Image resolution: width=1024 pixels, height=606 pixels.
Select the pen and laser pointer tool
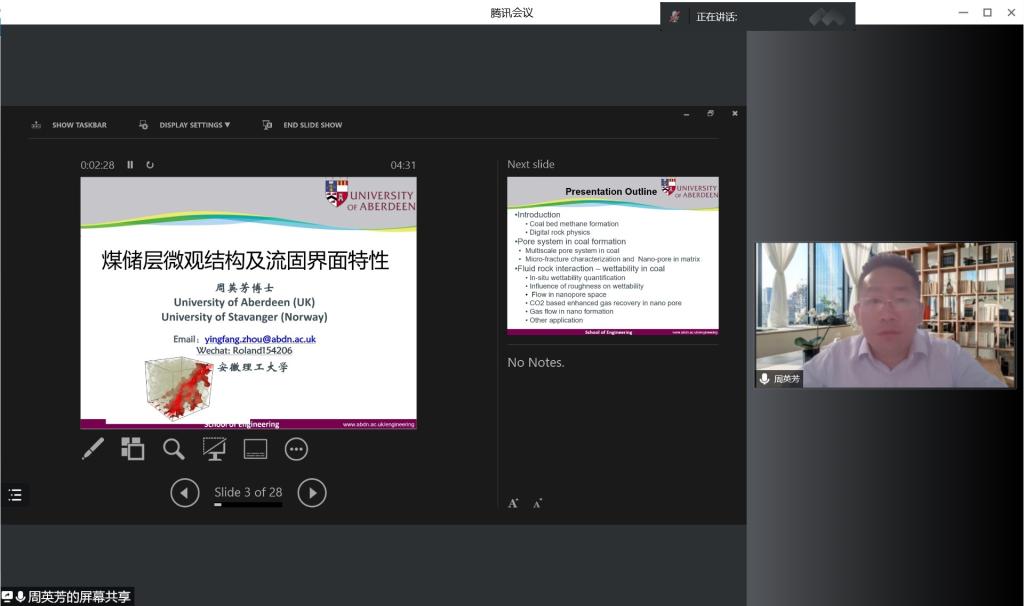(93, 449)
